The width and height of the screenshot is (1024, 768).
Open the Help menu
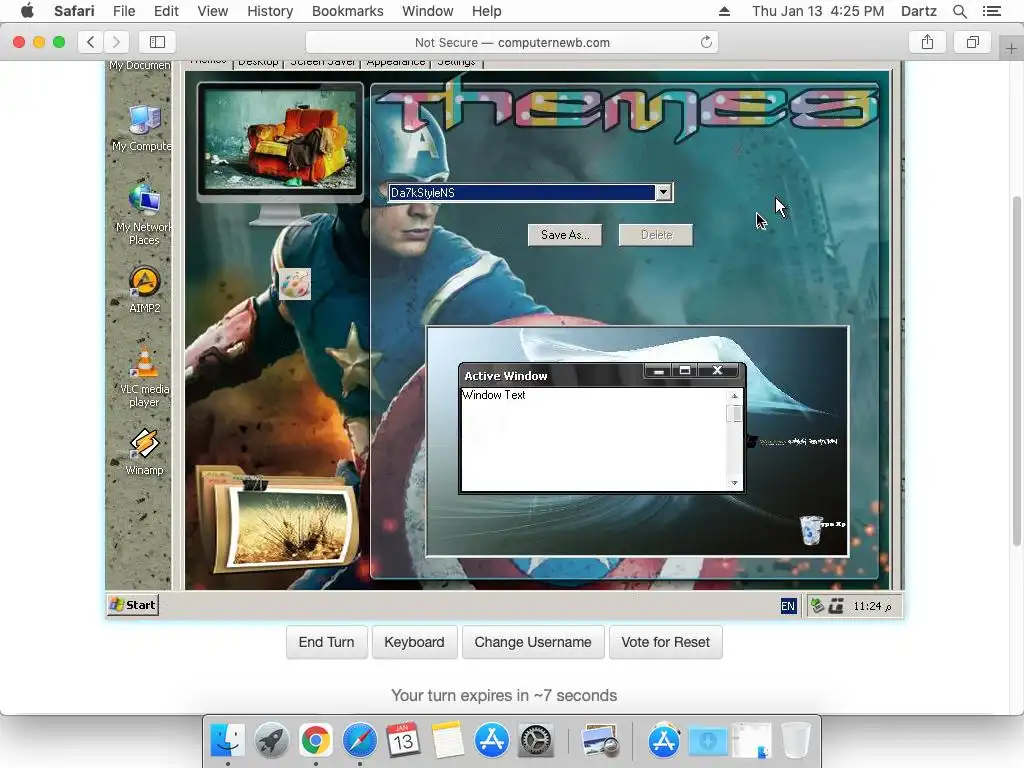487,11
